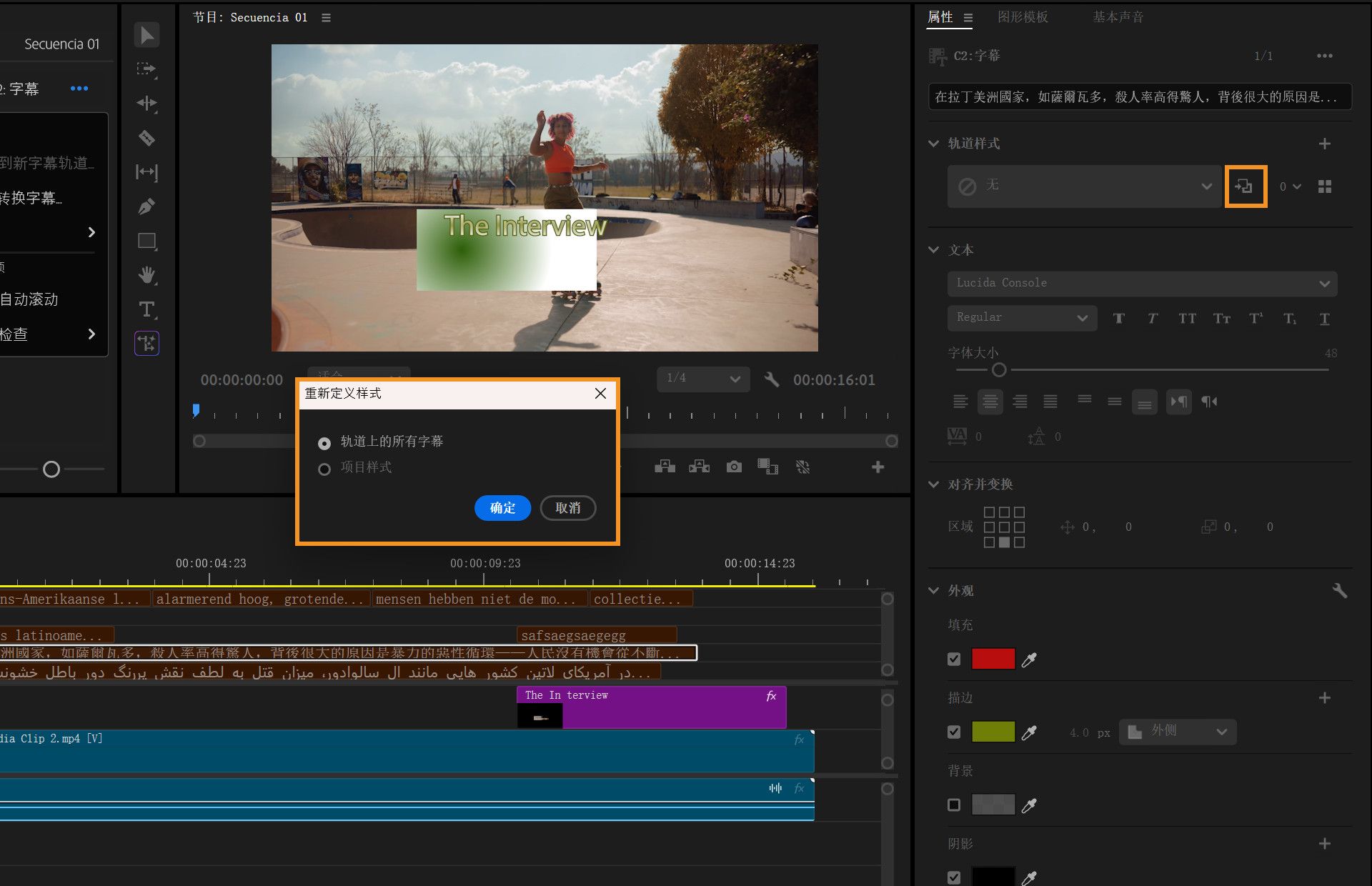The width and height of the screenshot is (1372, 886).
Task: Uncheck the stroke checkbox
Action: click(x=954, y=732)
